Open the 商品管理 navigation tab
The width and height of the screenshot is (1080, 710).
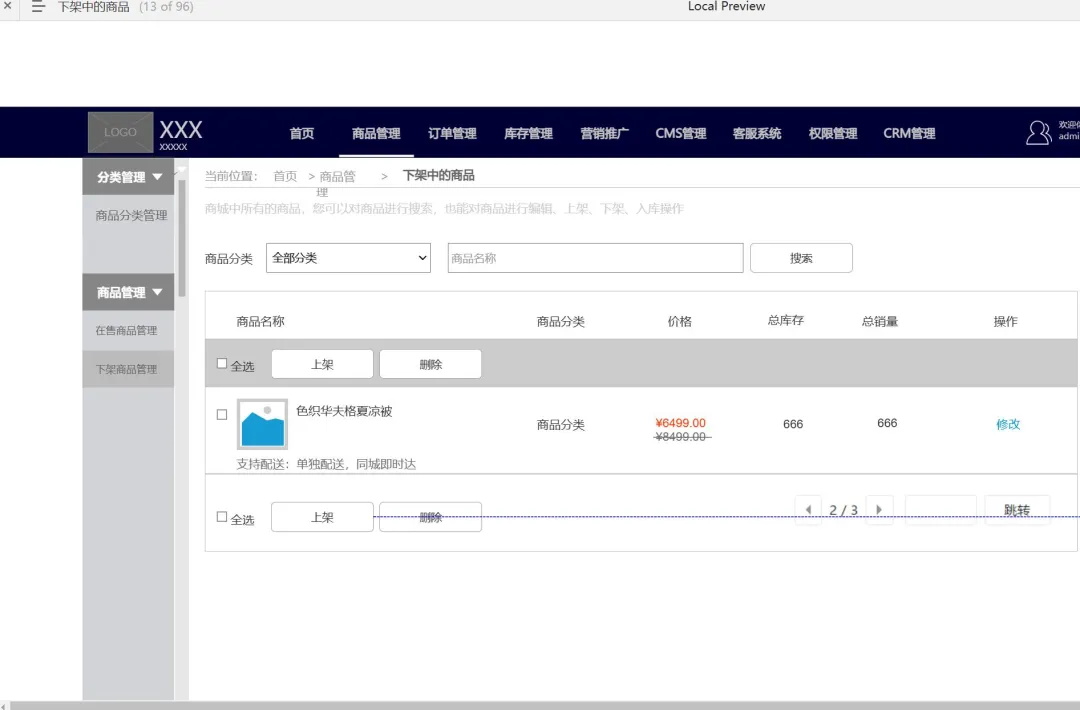[x=376, y=134]
